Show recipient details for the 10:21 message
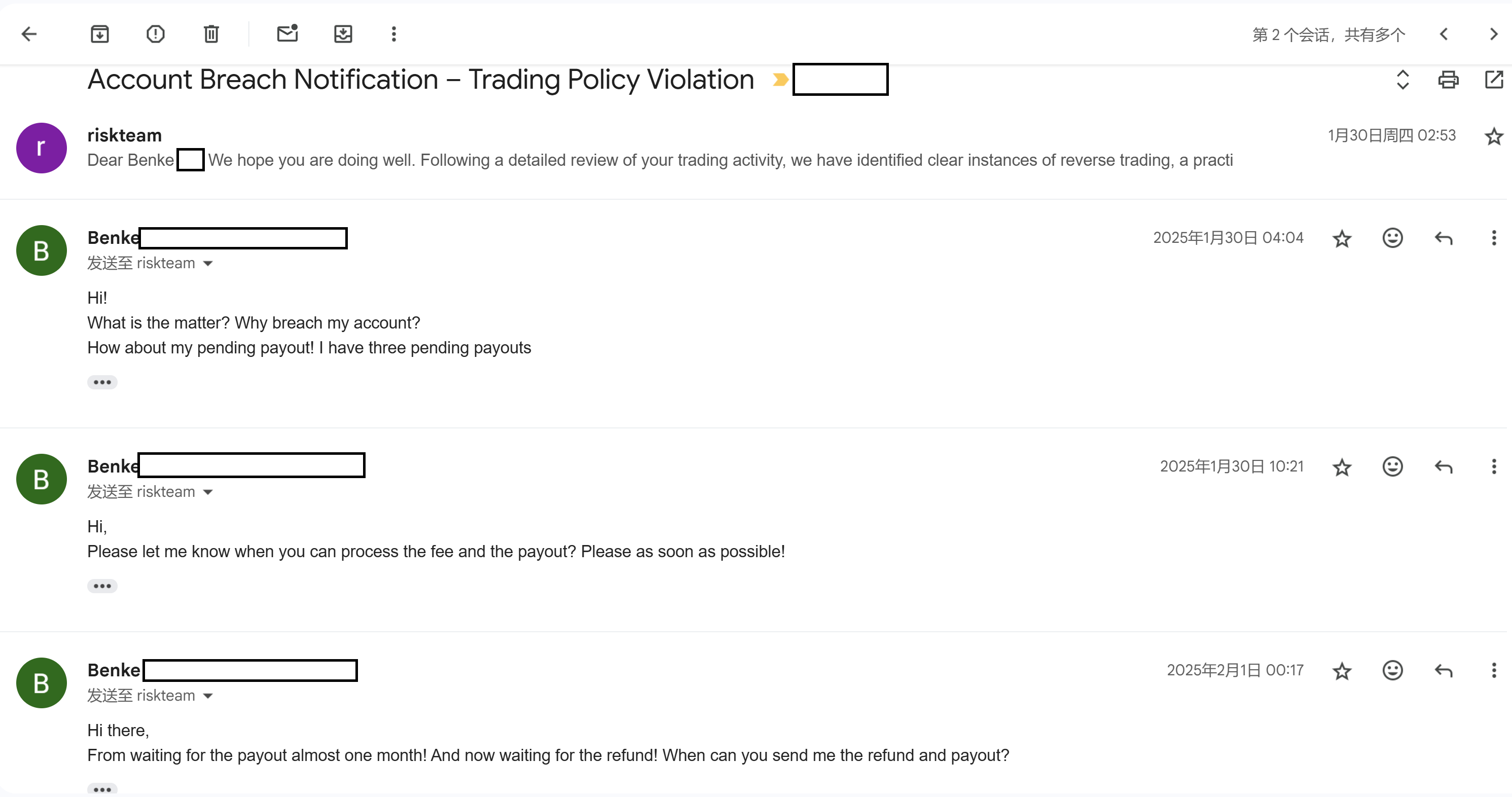The image size is (1512, 797). click(208, 492)
